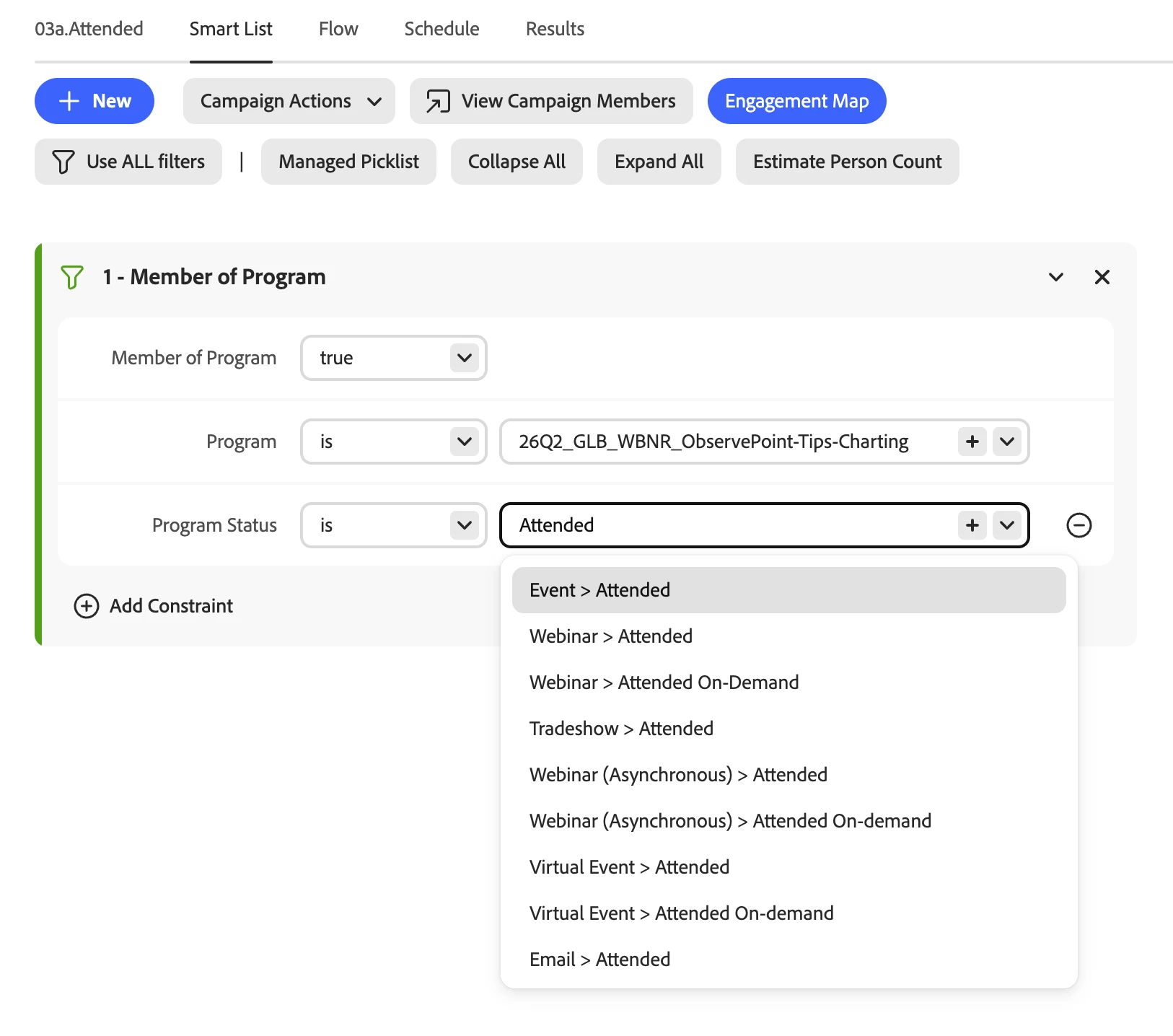1173x1036 pixels.
Task: Open the Schedule tab
Action: pos(441,29)
